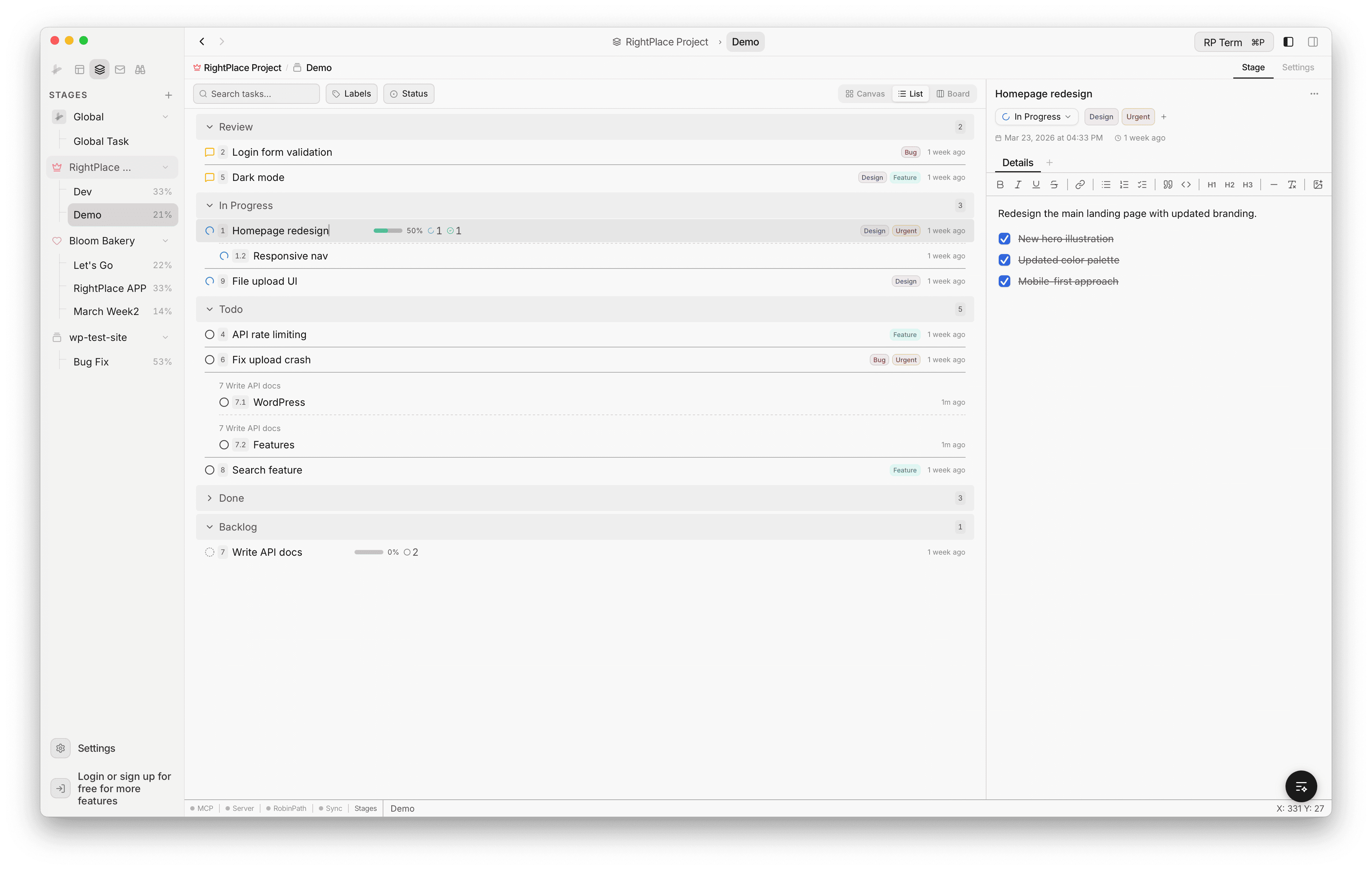Open the mail/inbox icon in sidebar
Viewport: 1372px width, 870px height.
coord(120,69)
